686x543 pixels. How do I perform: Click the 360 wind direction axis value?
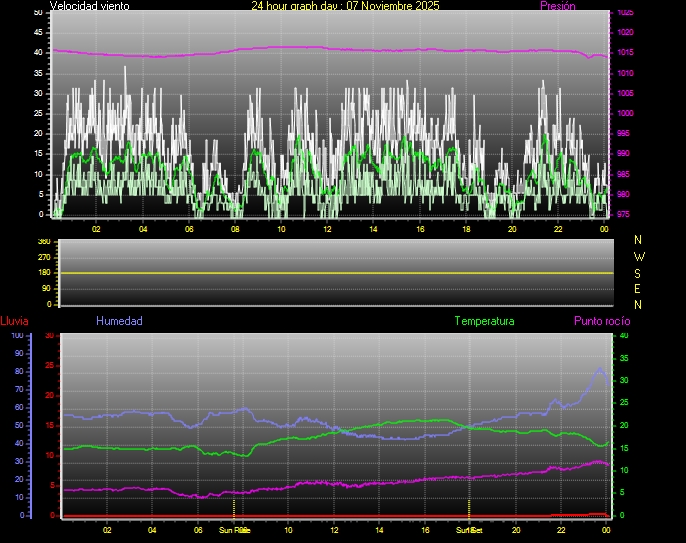click(x=43, y=242)
